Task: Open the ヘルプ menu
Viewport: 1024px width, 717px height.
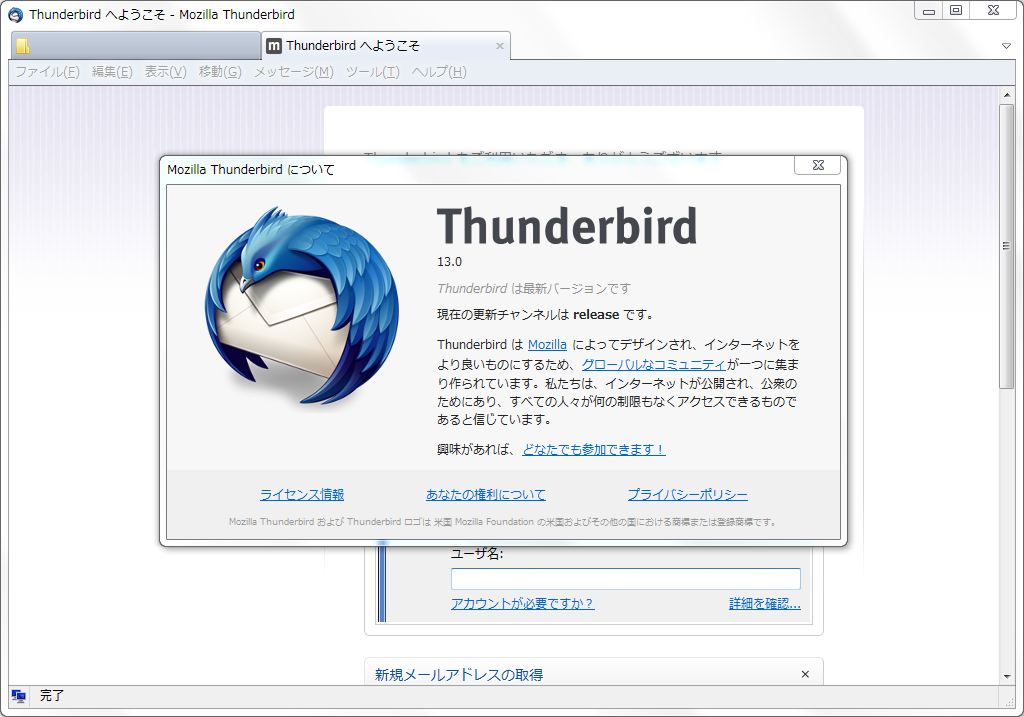Action: [x=440, y=71]
